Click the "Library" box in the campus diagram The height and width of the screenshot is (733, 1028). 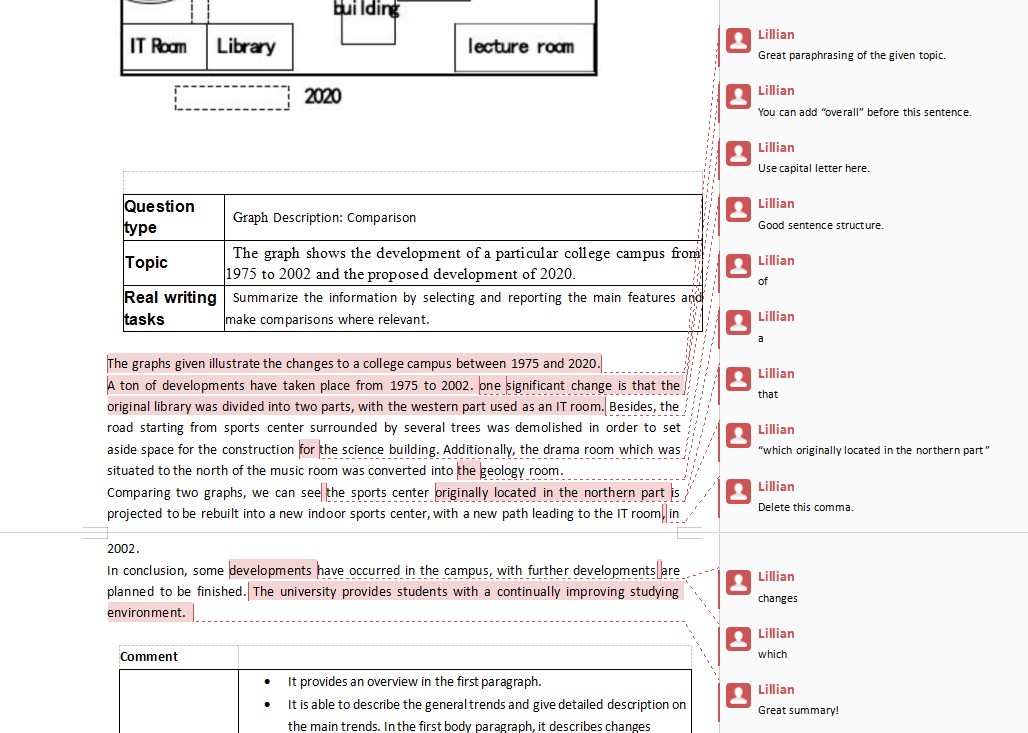click(250, 47)
